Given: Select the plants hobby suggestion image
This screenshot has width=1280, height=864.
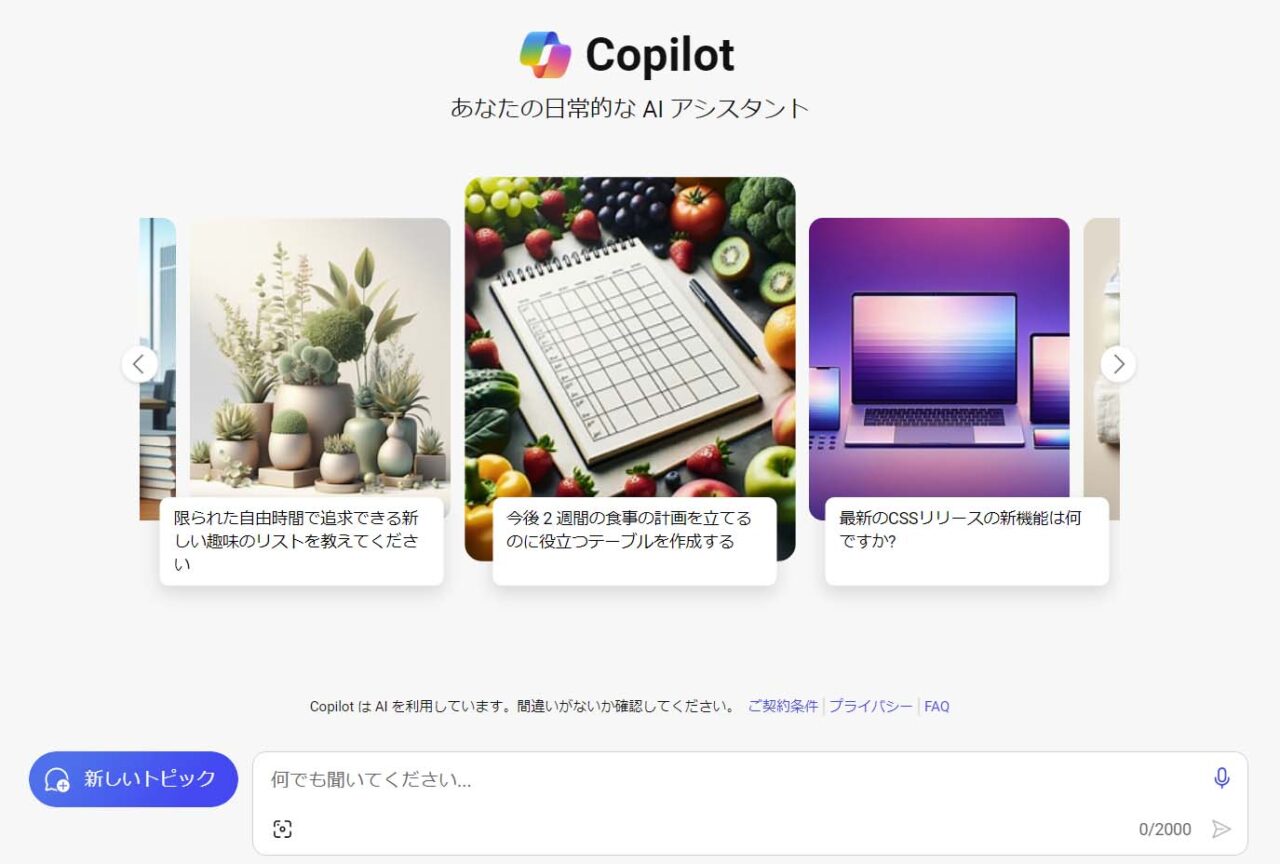Looking at the screenshot, I should pyautogui.click(x=320, y=358).
